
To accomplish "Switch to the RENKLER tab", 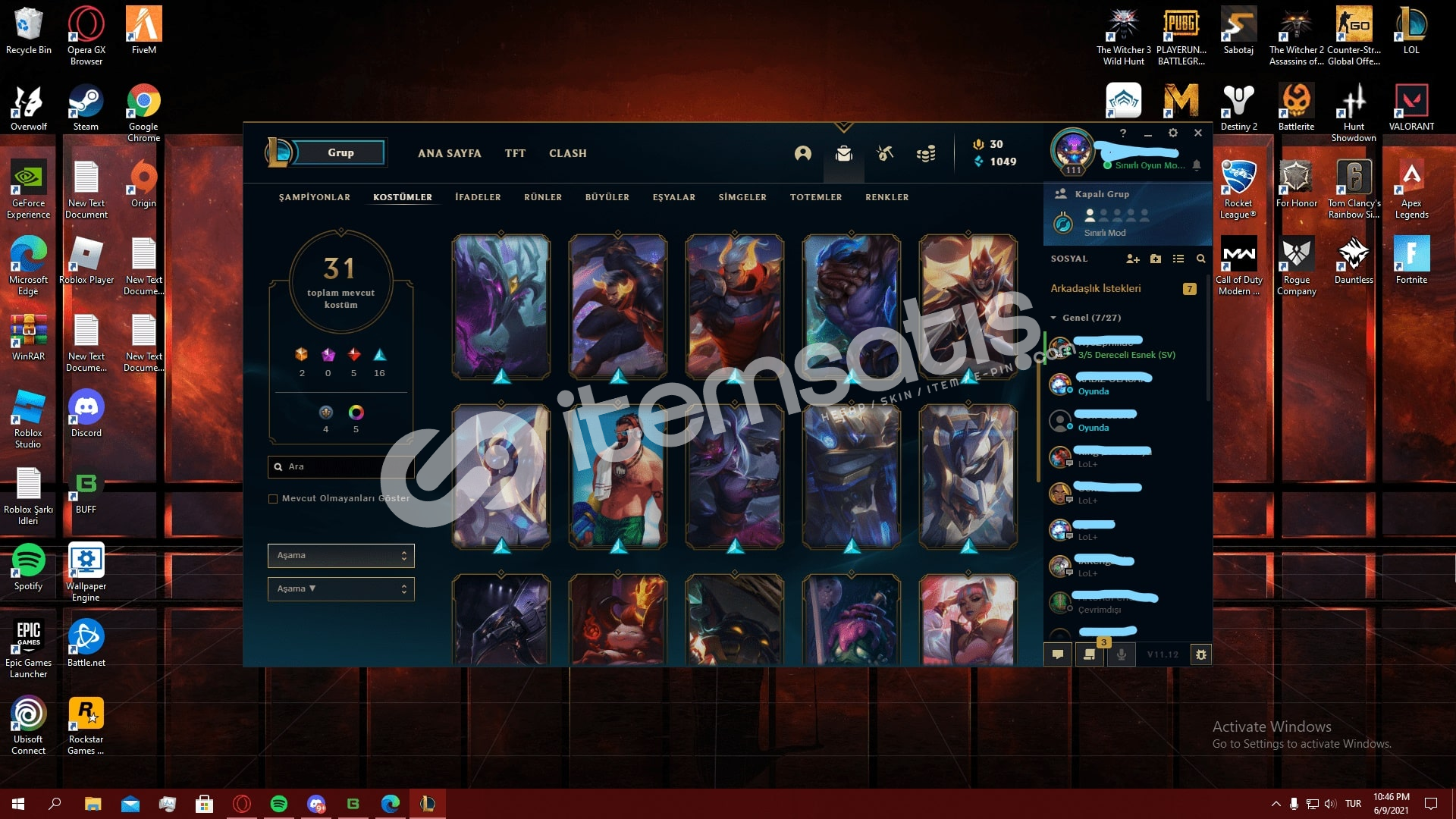I will [886, 197].
